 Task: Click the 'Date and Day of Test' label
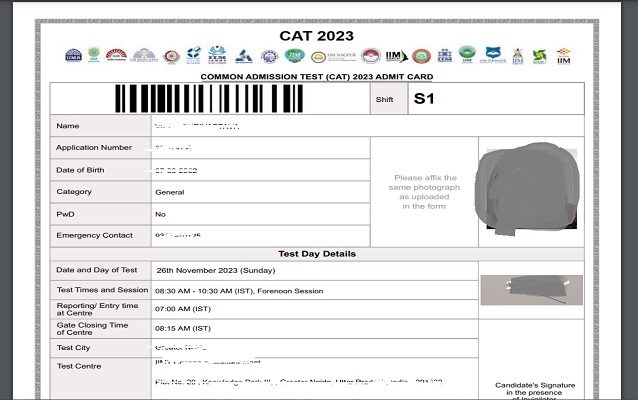(x=97, y=270)
